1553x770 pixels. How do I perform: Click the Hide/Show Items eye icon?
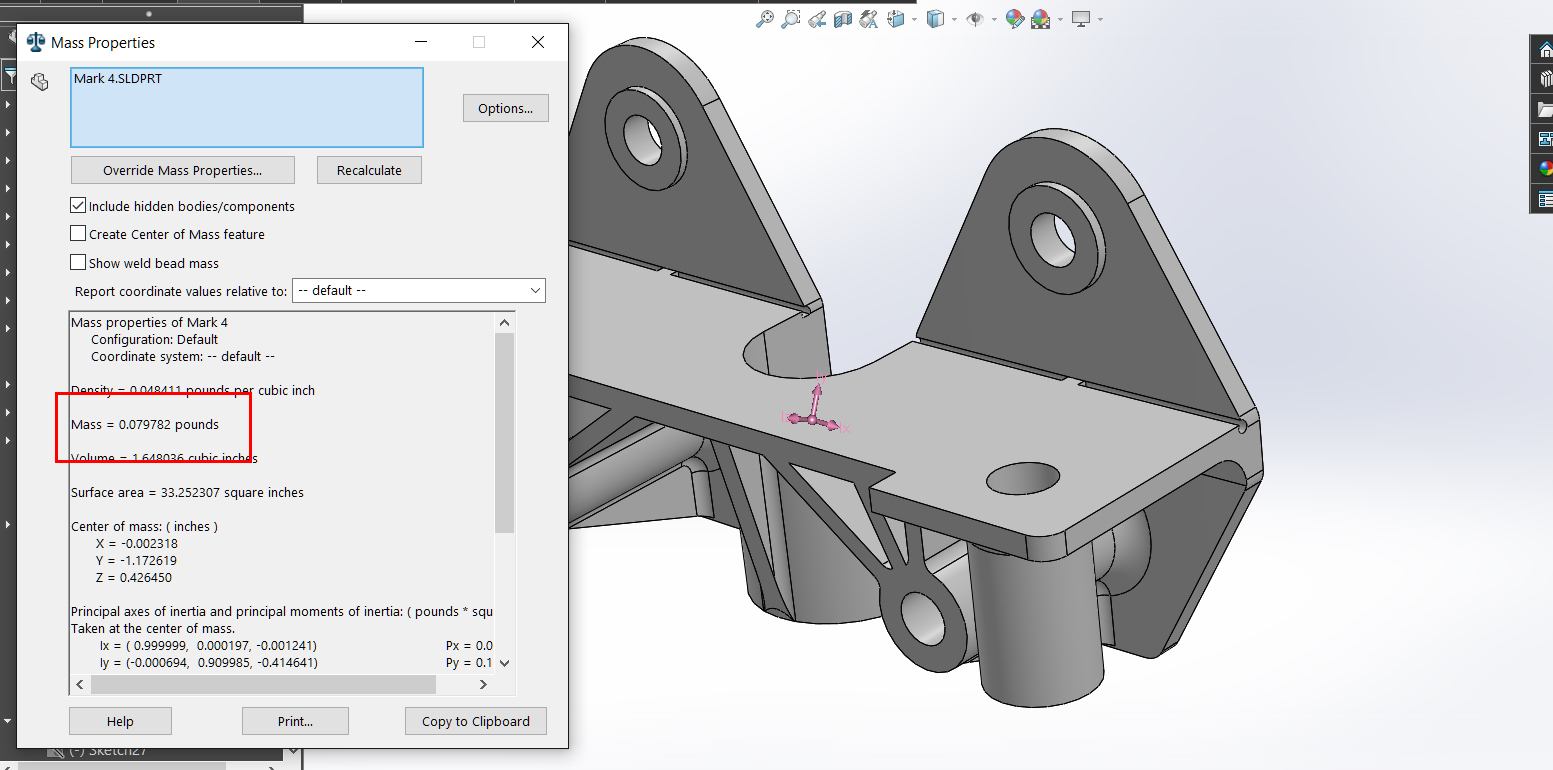point(975,18)
